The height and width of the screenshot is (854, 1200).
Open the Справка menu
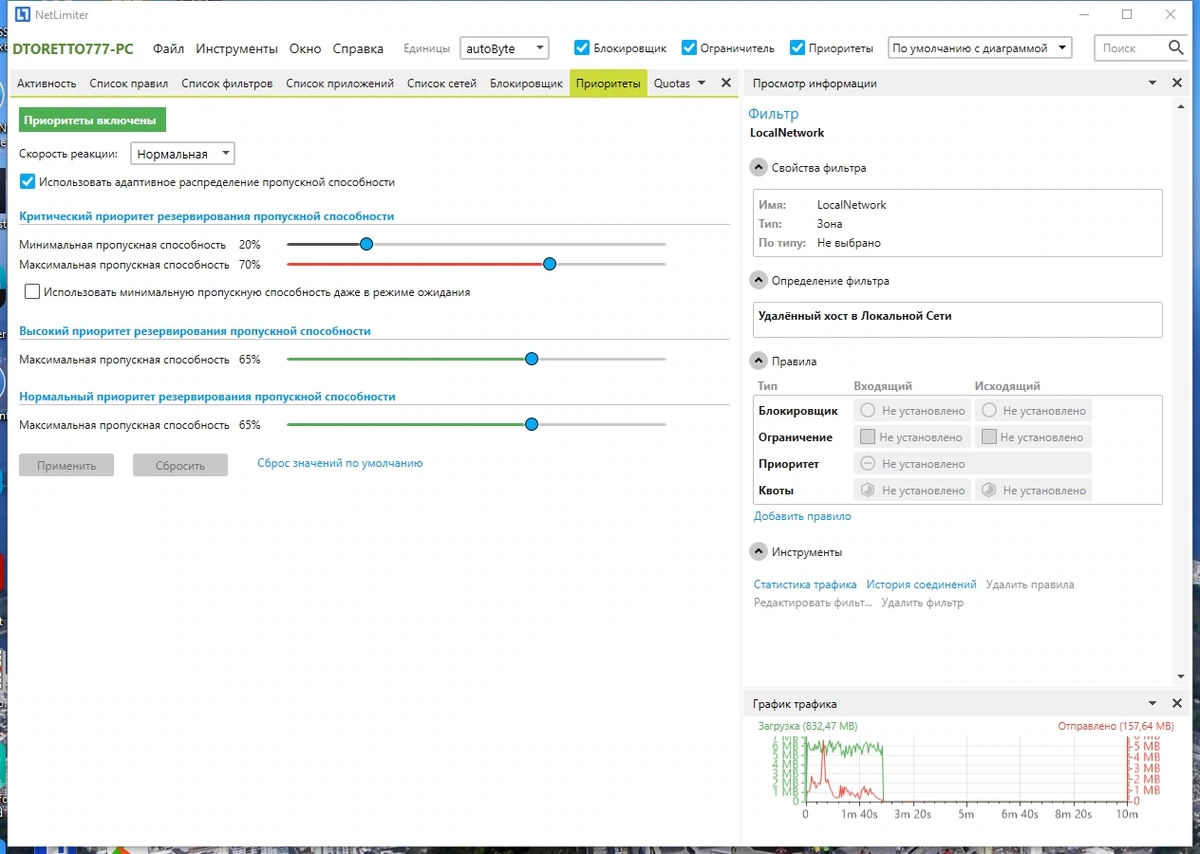[x=358, y=48]
